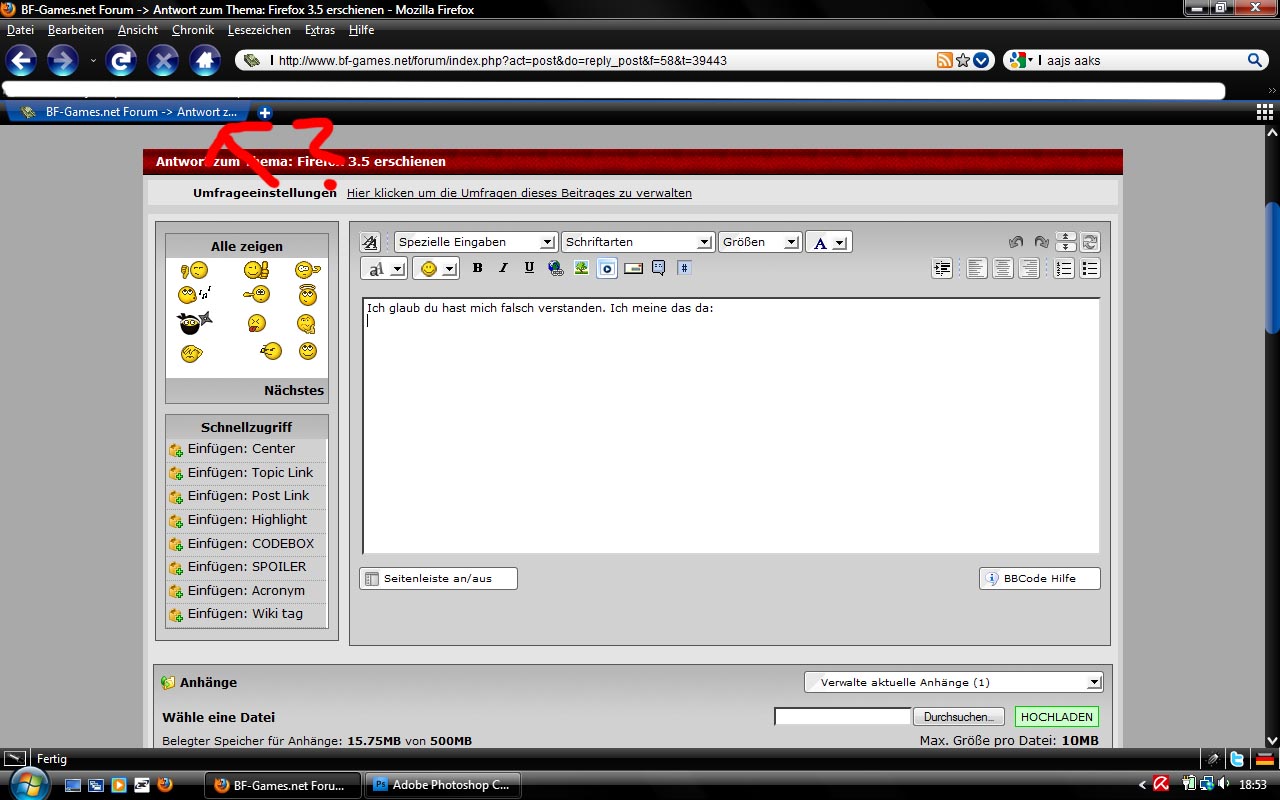1280x800 pixels.
Task: Click the Durchsuchen... button
Action: [959, 716]
